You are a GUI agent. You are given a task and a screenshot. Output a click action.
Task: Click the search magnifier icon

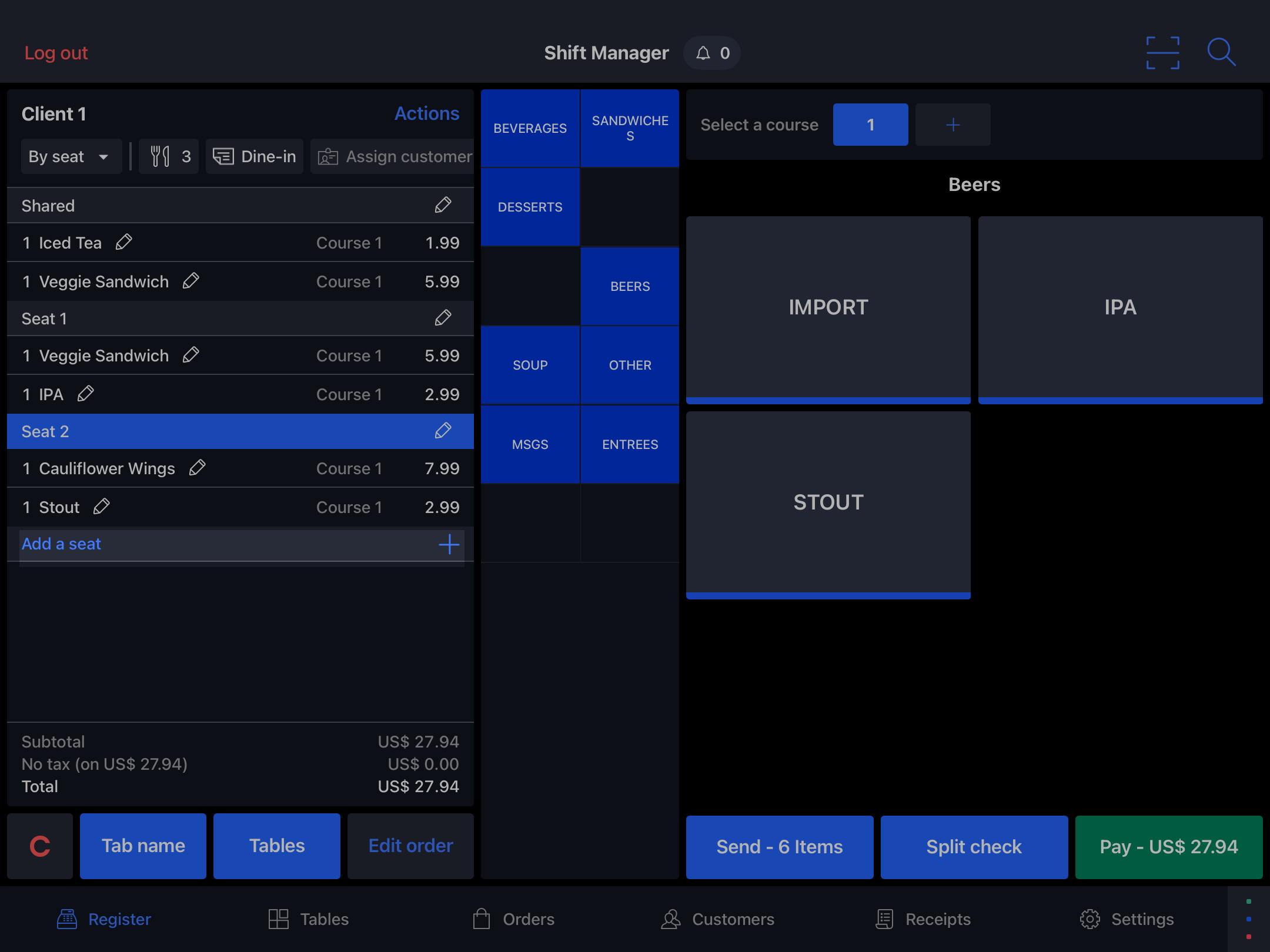coord(1221,53)
